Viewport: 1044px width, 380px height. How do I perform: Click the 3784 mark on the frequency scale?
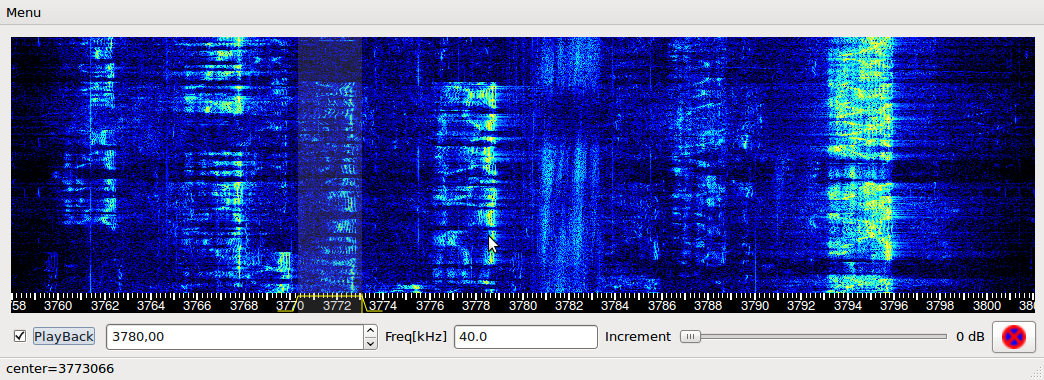(615, 305)
